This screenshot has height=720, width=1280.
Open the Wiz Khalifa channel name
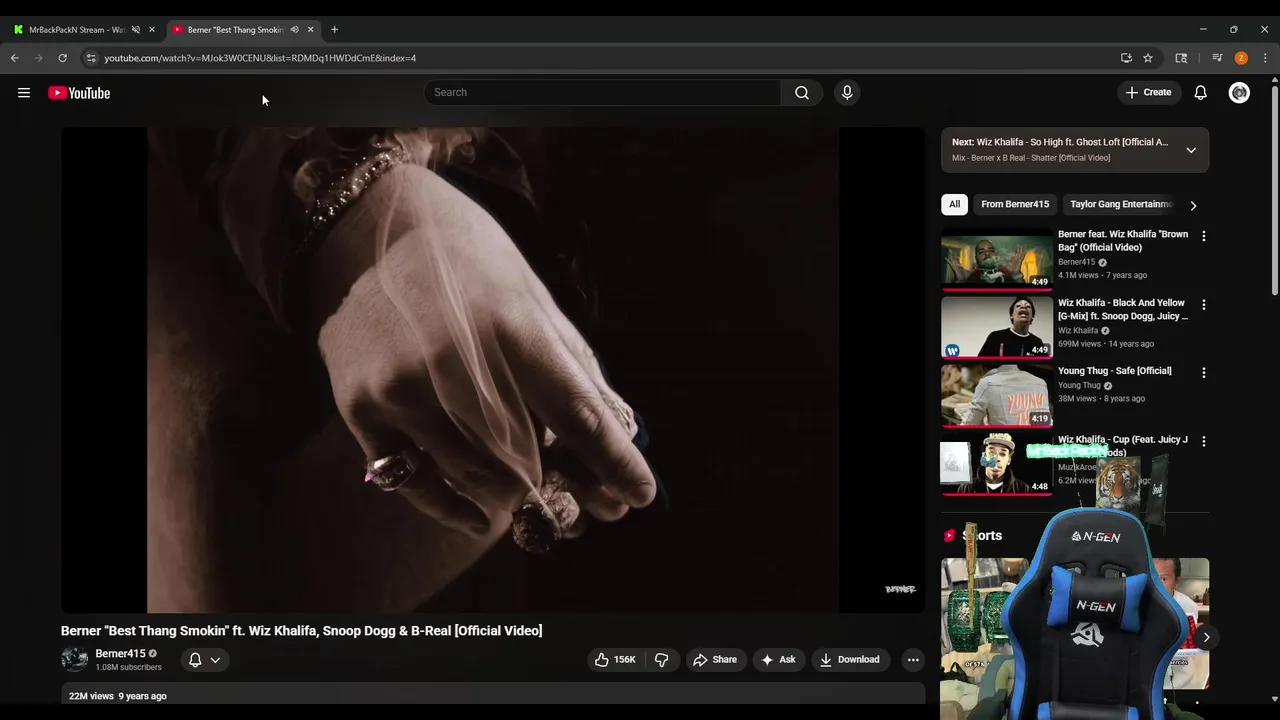click(1078, 330)
